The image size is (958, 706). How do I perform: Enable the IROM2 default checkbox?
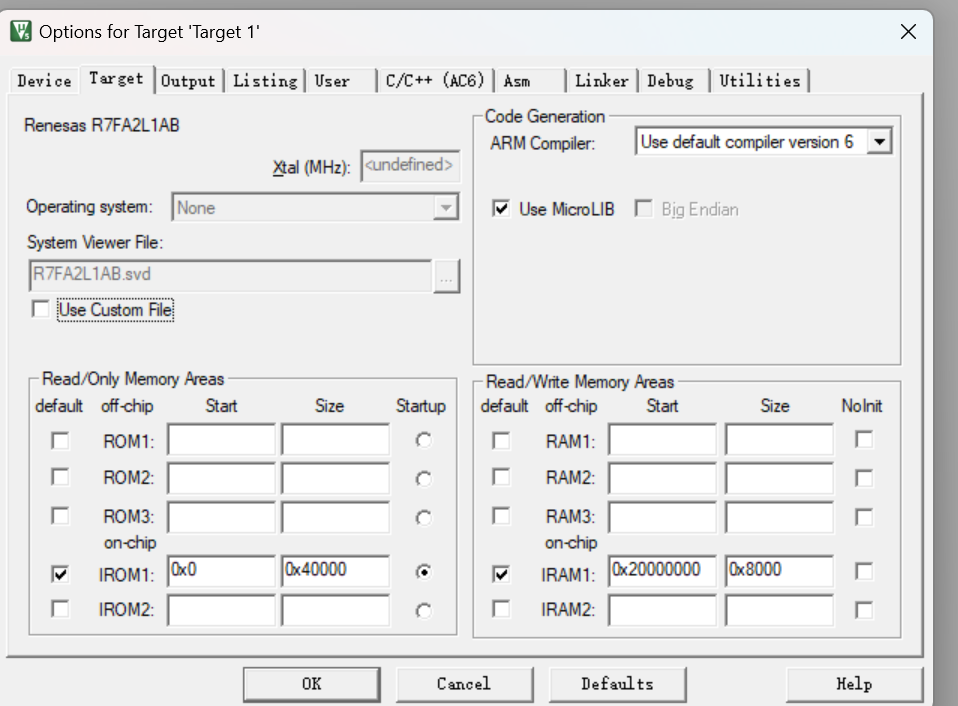60,610
